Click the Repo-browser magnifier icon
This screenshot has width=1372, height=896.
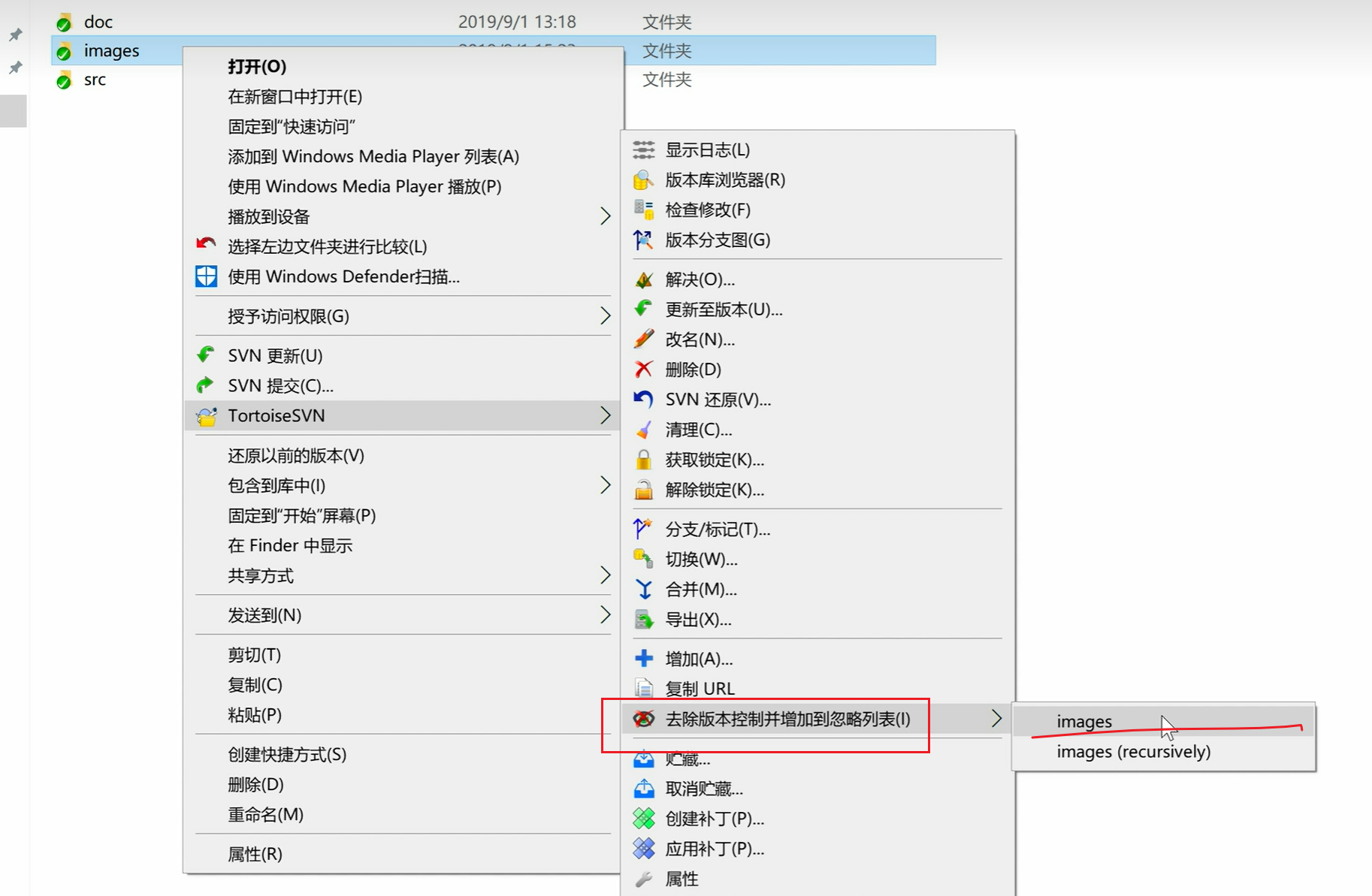[644, 180]
